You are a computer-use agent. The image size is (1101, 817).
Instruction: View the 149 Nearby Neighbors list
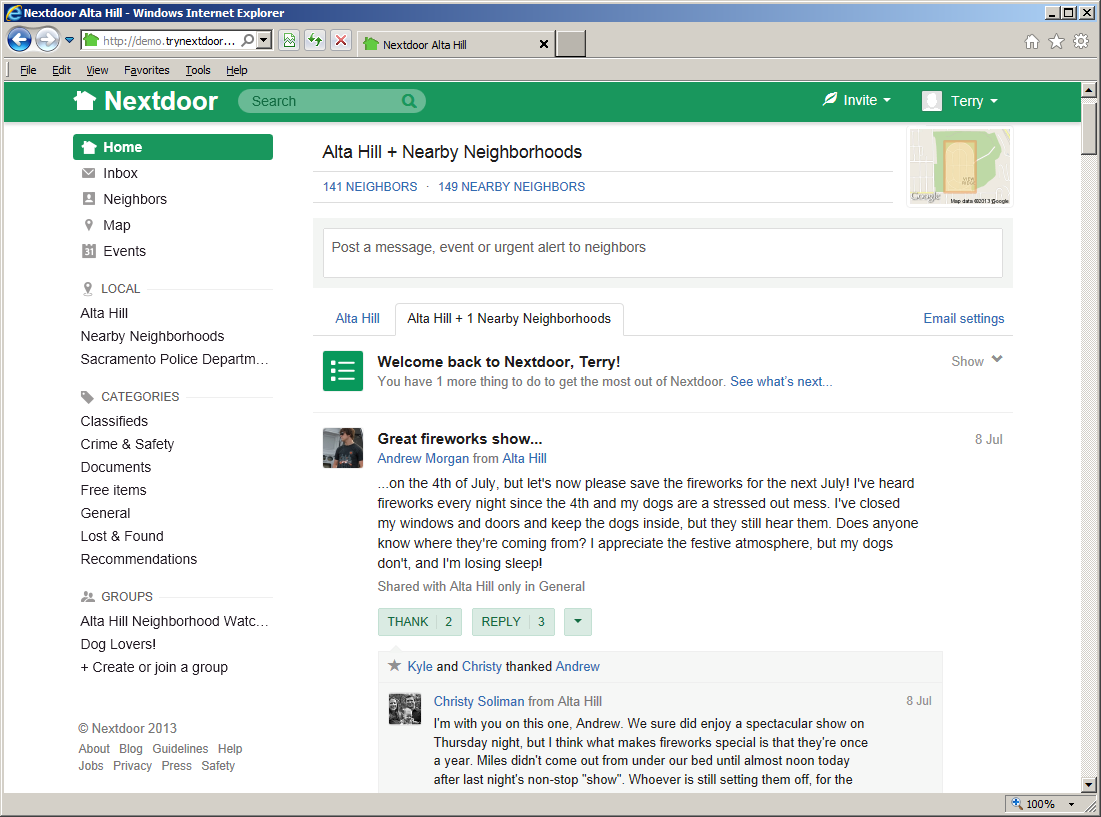tap(511, 187)
